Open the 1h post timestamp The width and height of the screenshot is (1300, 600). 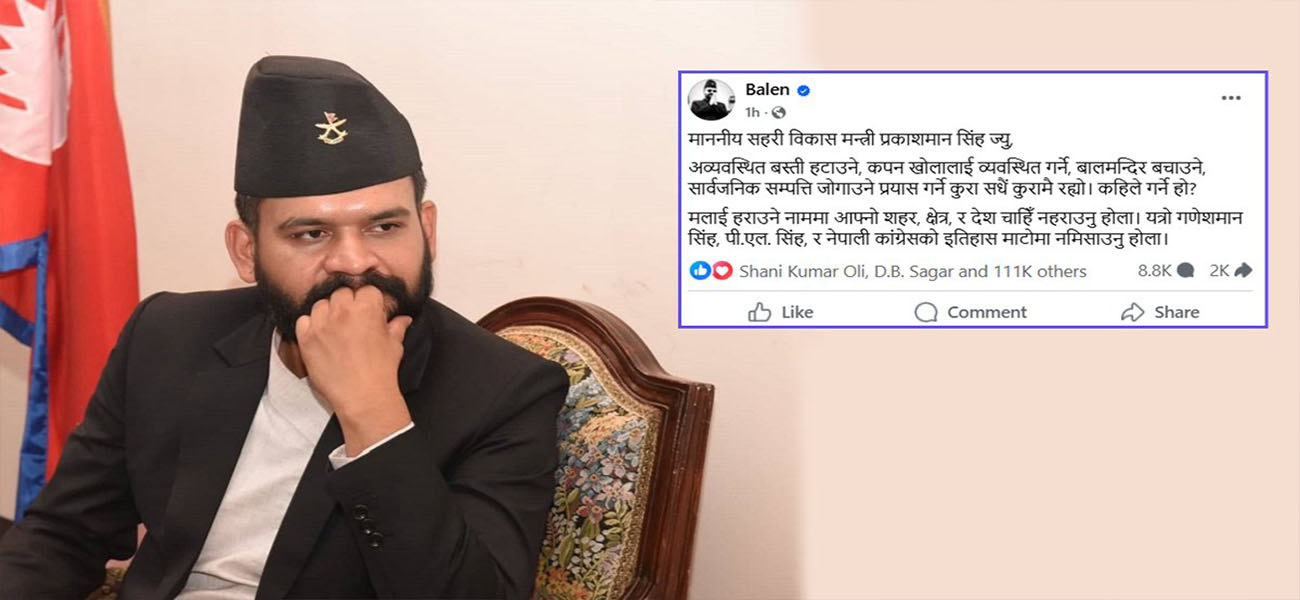(753, 112)
